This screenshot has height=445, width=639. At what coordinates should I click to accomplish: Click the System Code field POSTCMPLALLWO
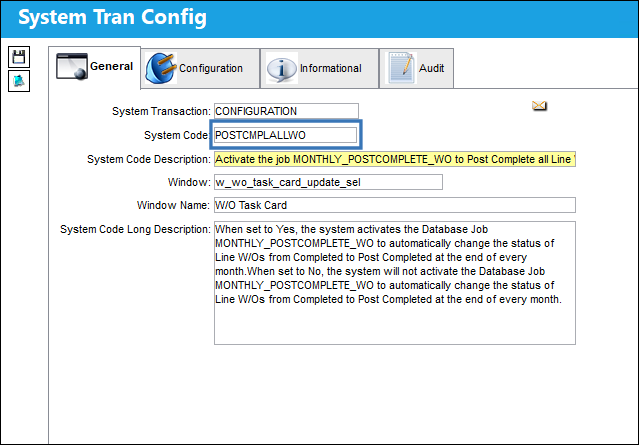click(x=286, y=135)
